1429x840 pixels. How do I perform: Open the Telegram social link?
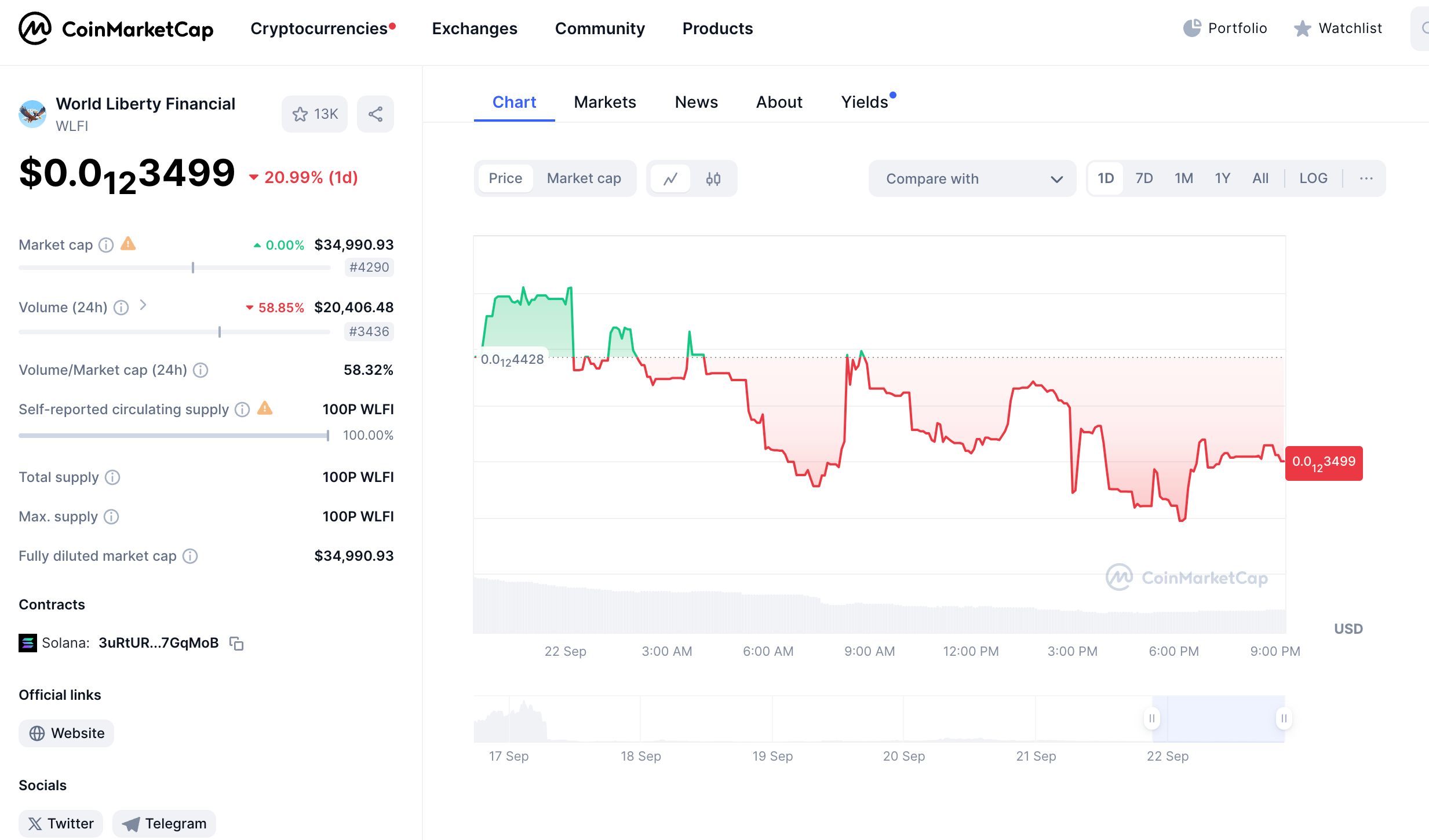coord(164,824)
